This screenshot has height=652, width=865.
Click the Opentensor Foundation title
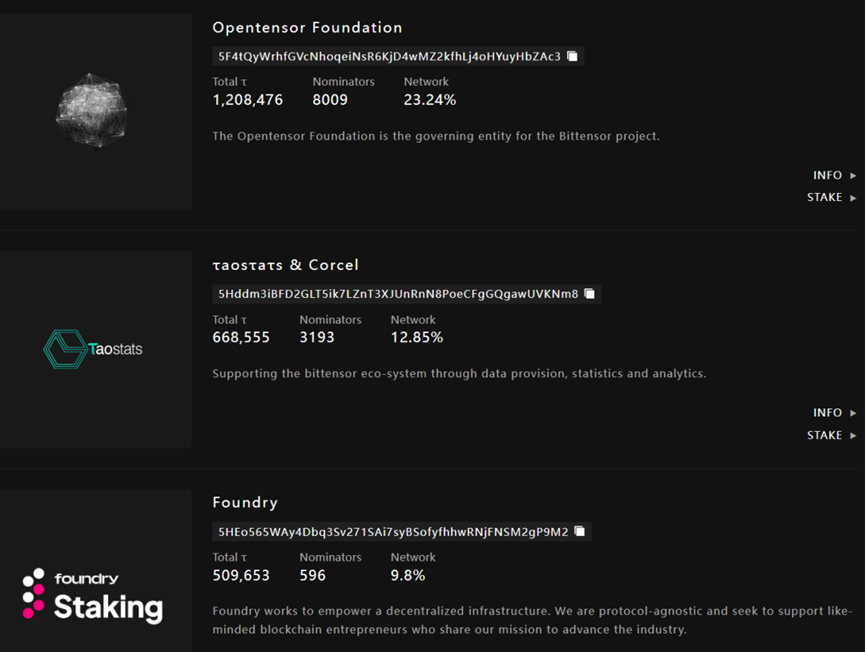click(307, 28)
